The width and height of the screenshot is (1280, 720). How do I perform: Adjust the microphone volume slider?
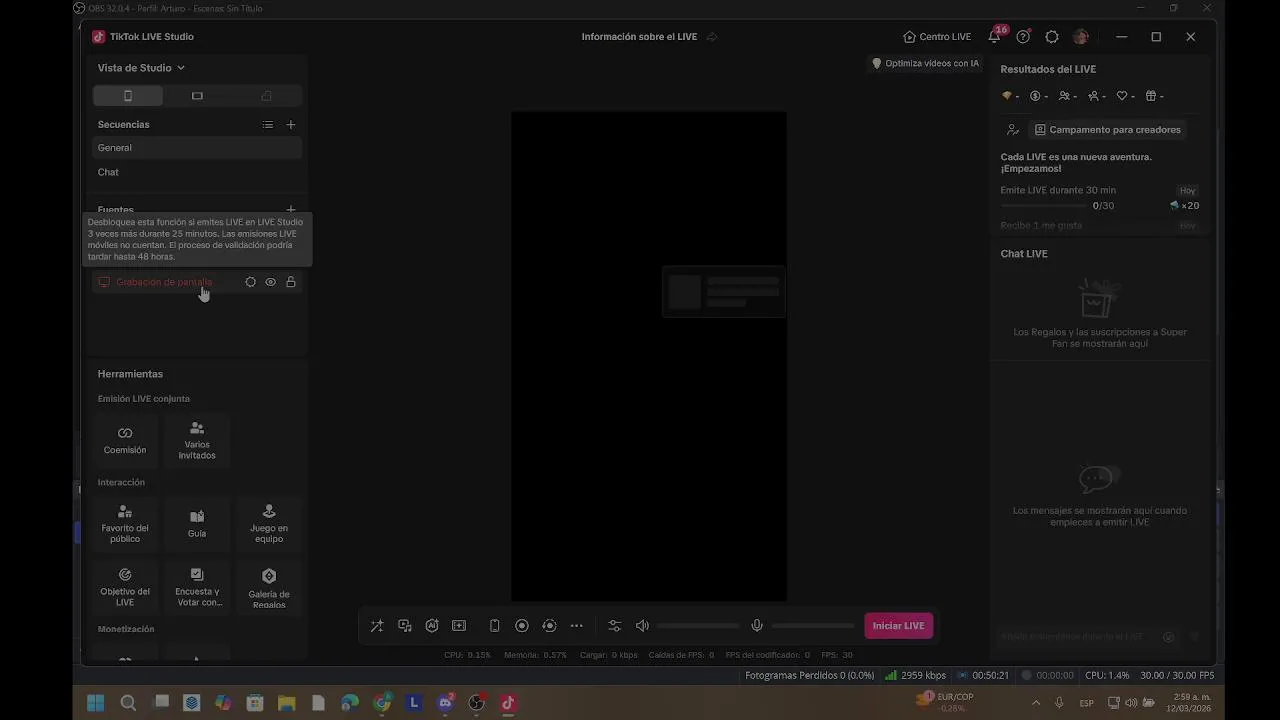point(813,626)
